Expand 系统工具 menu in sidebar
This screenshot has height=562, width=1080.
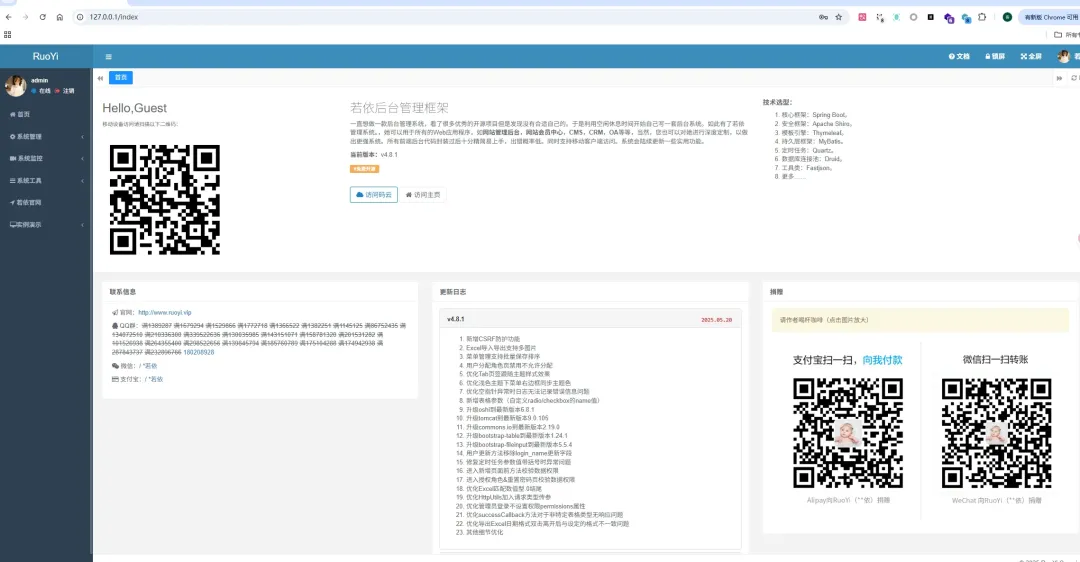click(46, 180)
